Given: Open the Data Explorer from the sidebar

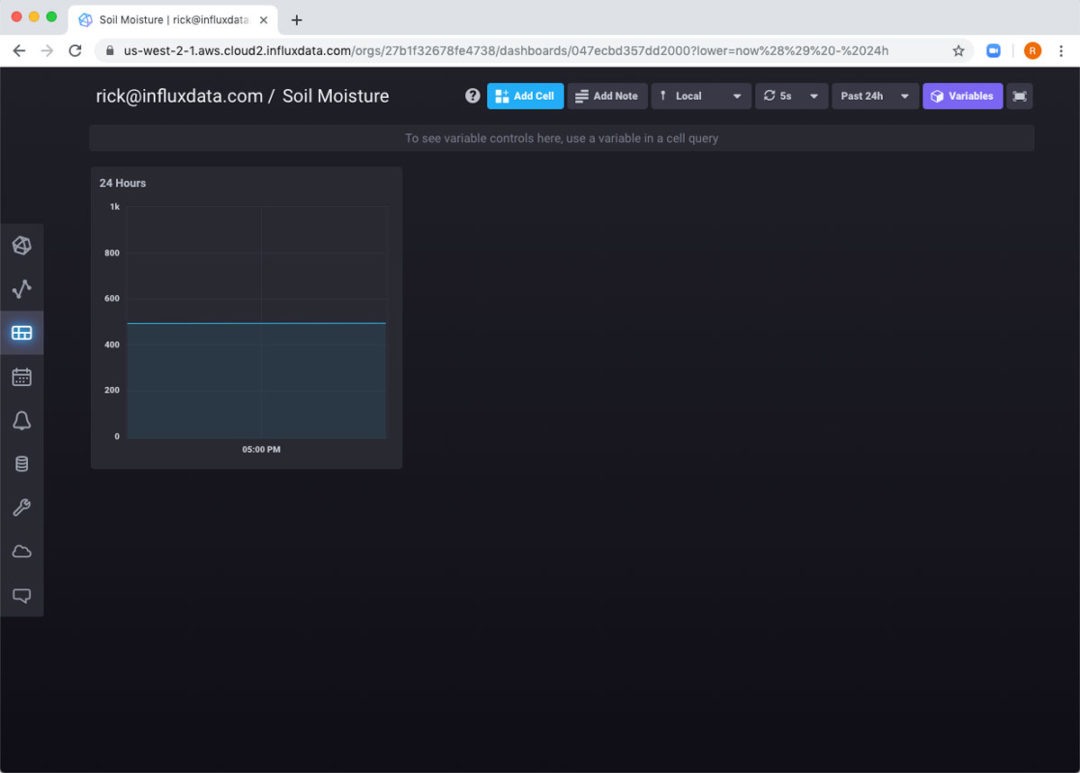Looking at the screenshot, I should pyautogui.click(x=22, y=289).
